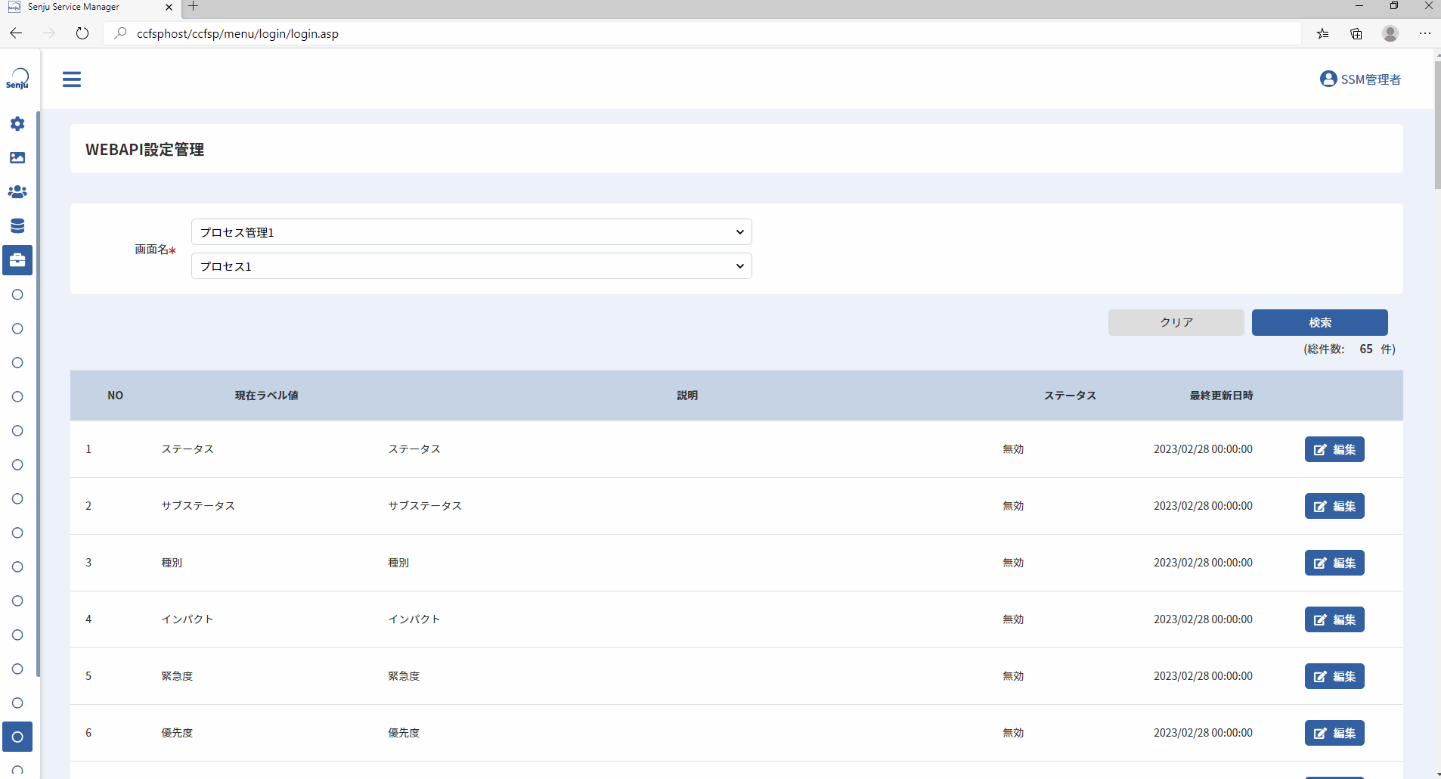The image size is (1441, 779).
Task: Edit row 4 インパクト with 編集
Action: (1334, 619)
